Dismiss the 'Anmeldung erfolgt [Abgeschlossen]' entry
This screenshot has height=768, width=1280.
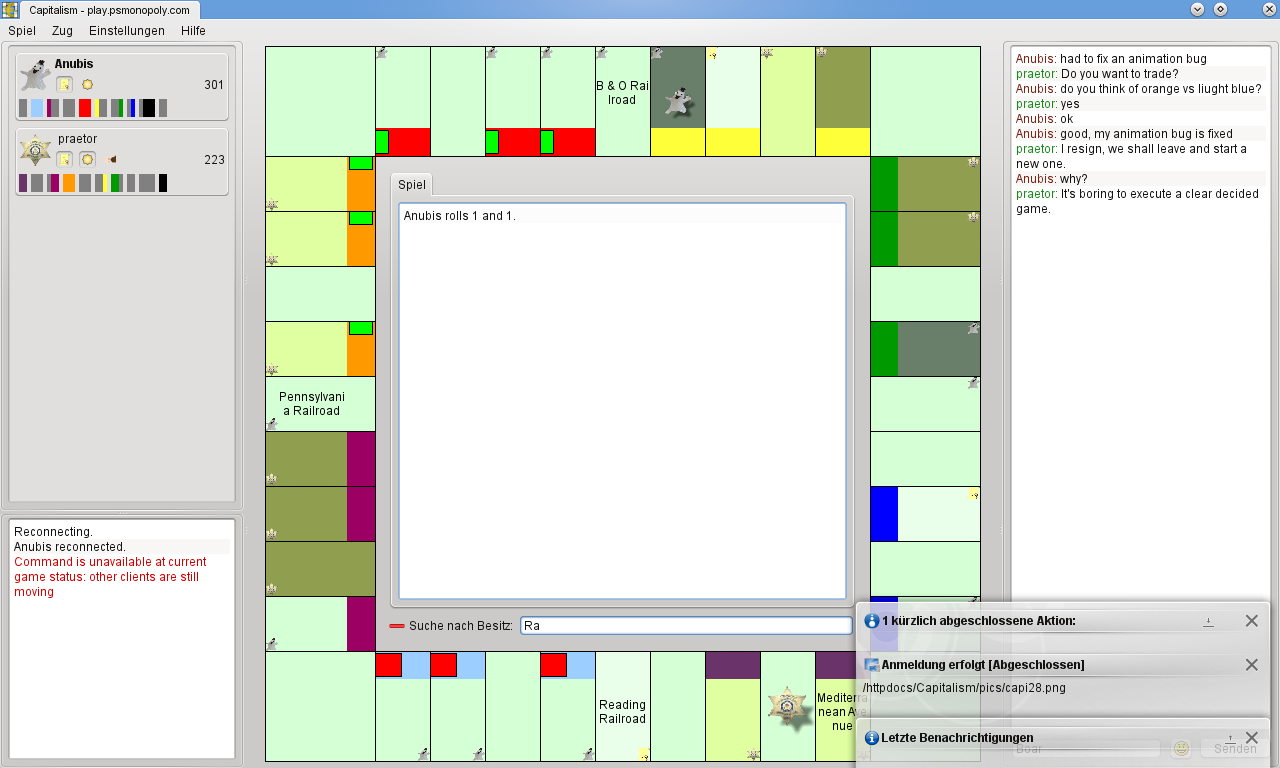pyautogui.click(x=1251, y=665)
